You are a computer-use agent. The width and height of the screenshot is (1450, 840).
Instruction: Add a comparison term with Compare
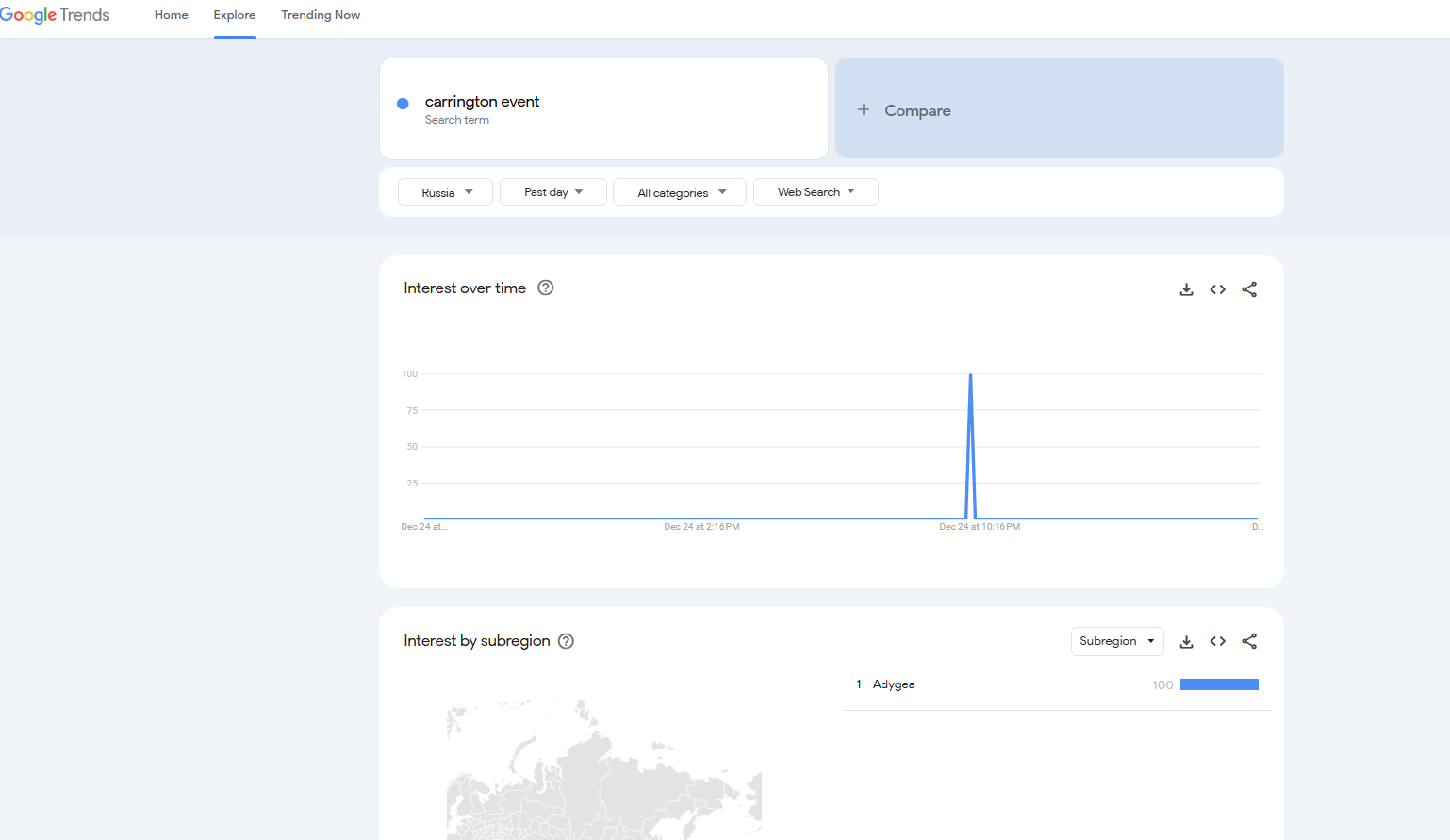(1059, 108)
